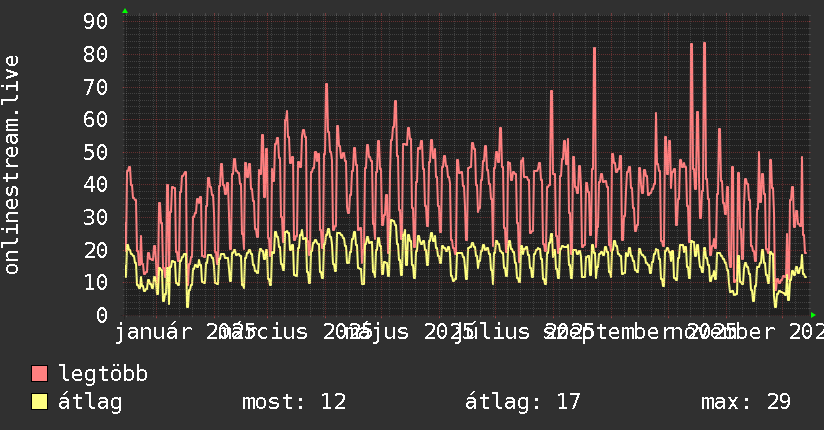Click the 'most: 12' statistic

point(294,402)
